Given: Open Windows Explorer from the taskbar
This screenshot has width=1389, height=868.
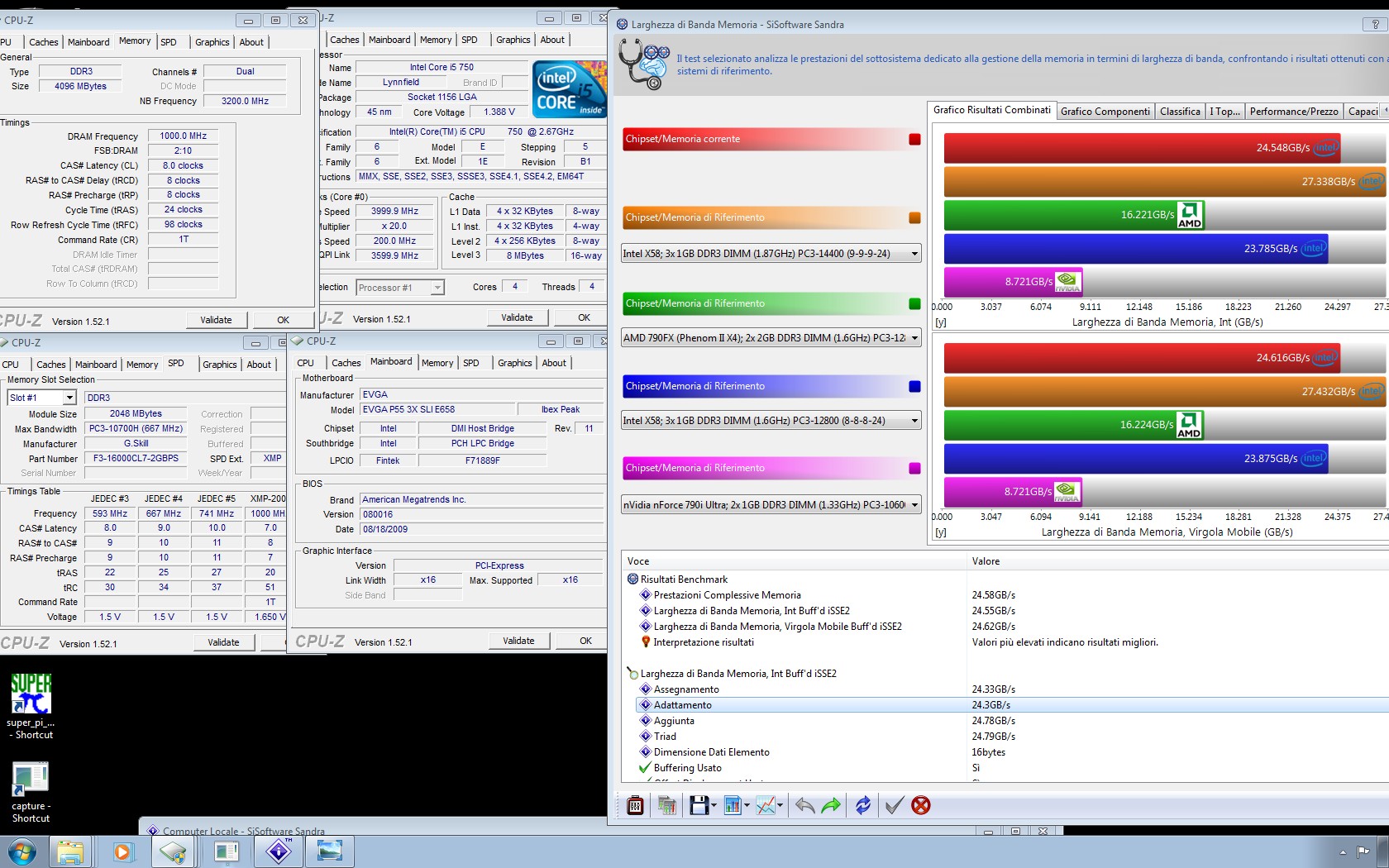Looking at the screenshot, I should pyautogui.click(x=70, y=851).
